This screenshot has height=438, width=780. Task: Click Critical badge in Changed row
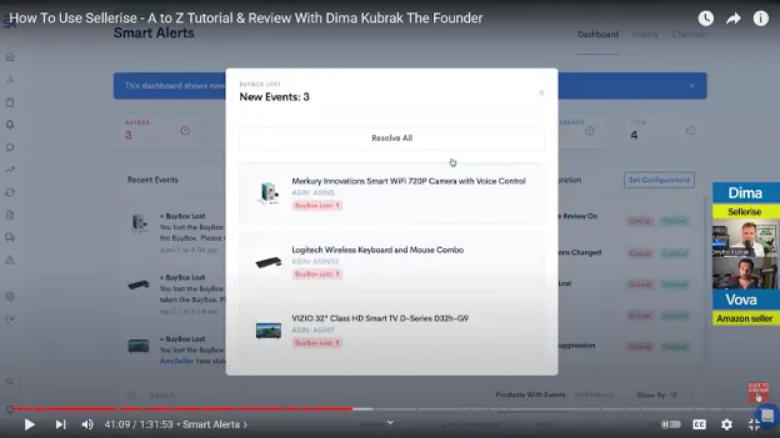pyautogui.click(x=640, y=253)
